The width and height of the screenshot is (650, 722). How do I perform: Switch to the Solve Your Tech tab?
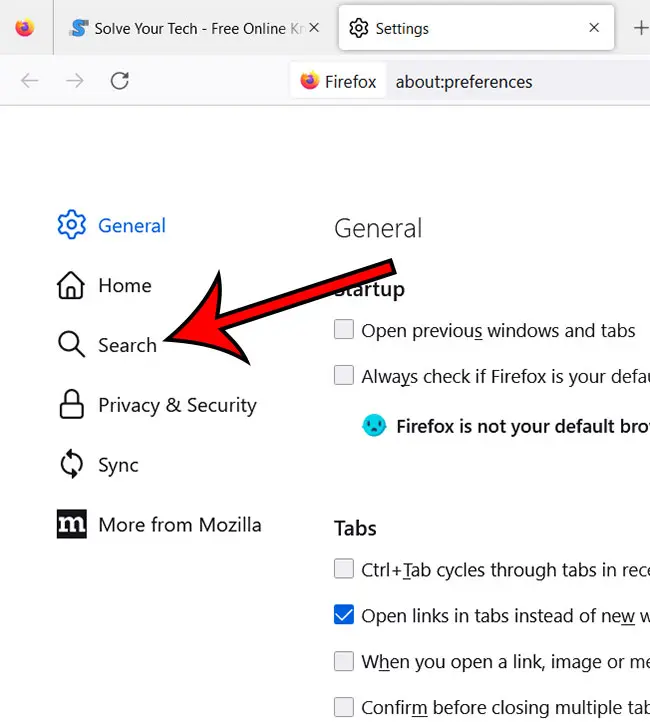pyautogui.click(x=196, y=29)
